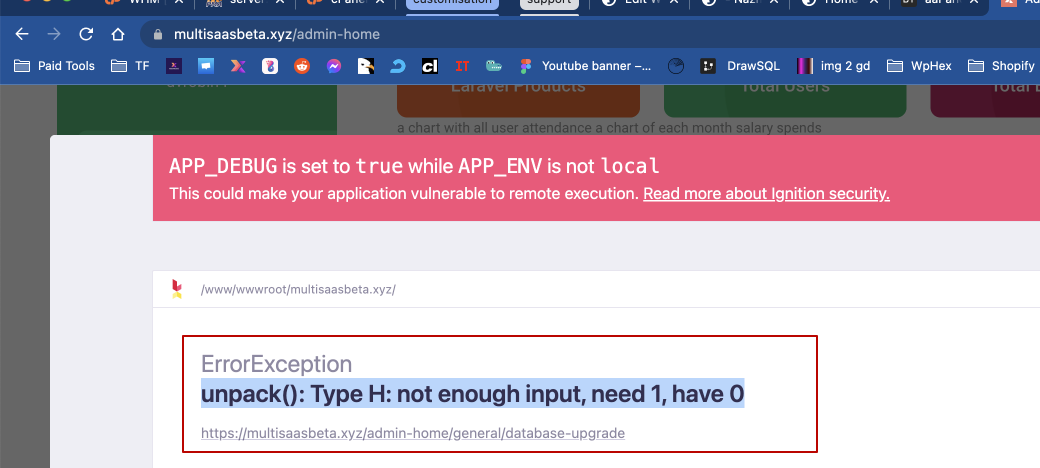
Task: Close the Home browser tab
Action: 874,3
